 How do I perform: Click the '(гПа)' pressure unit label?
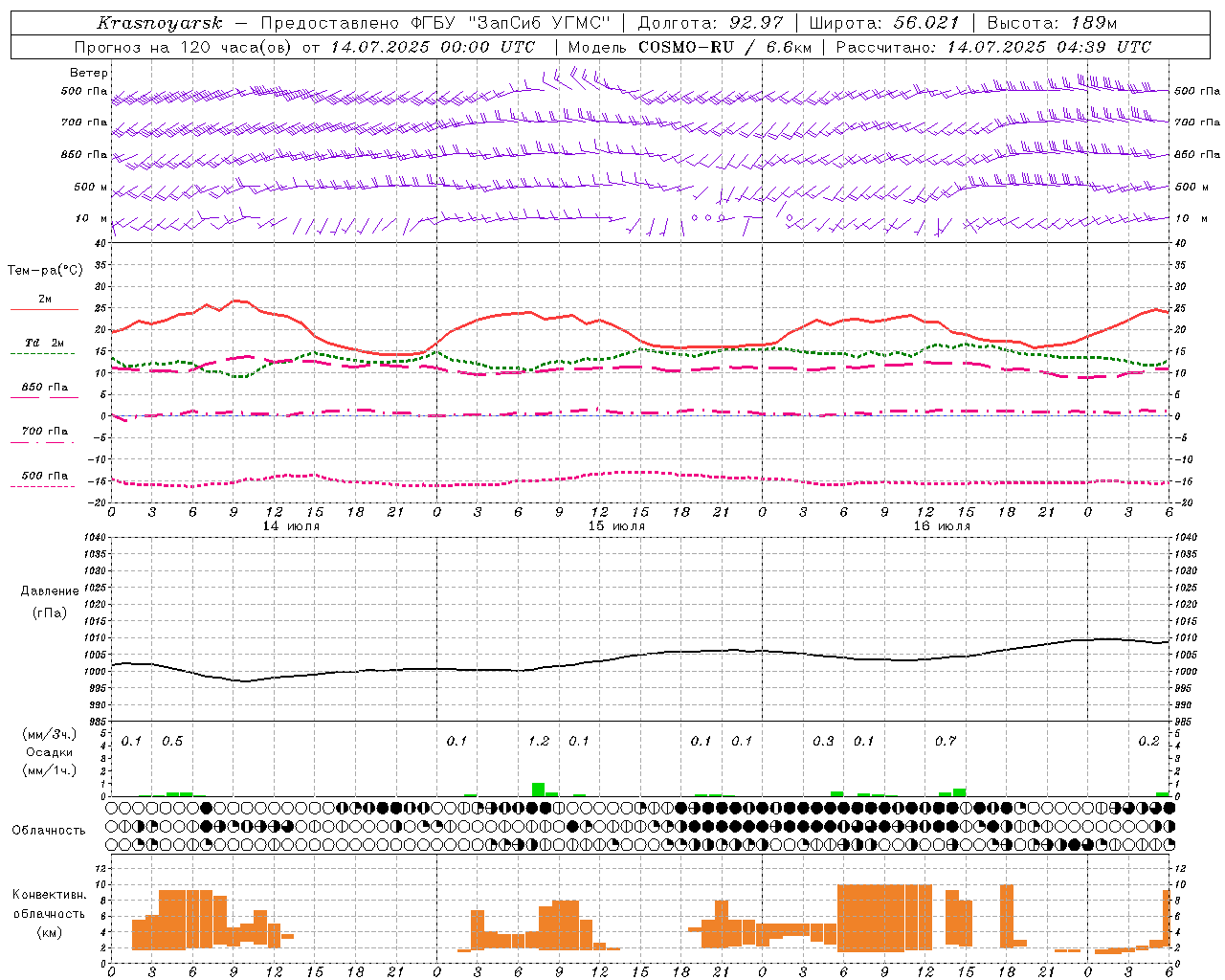(50, 612)
